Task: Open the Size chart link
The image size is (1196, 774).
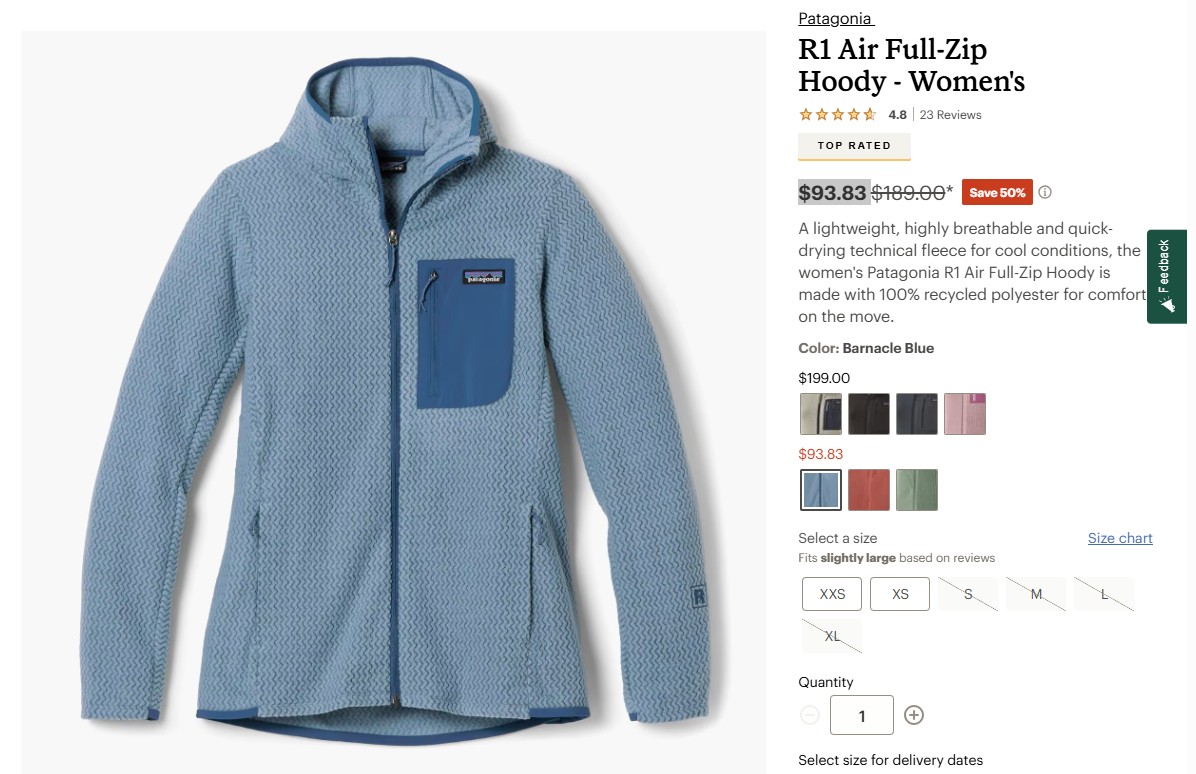Action: tap(1120, 538)
